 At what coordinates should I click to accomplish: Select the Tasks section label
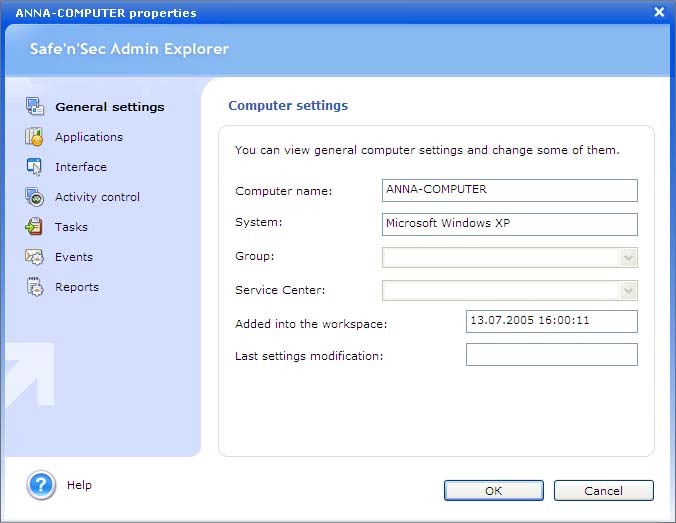[71, 227]
